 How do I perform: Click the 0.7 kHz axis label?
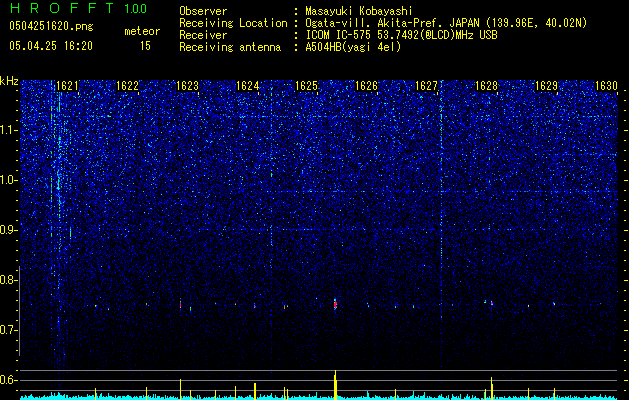(9, 330)
